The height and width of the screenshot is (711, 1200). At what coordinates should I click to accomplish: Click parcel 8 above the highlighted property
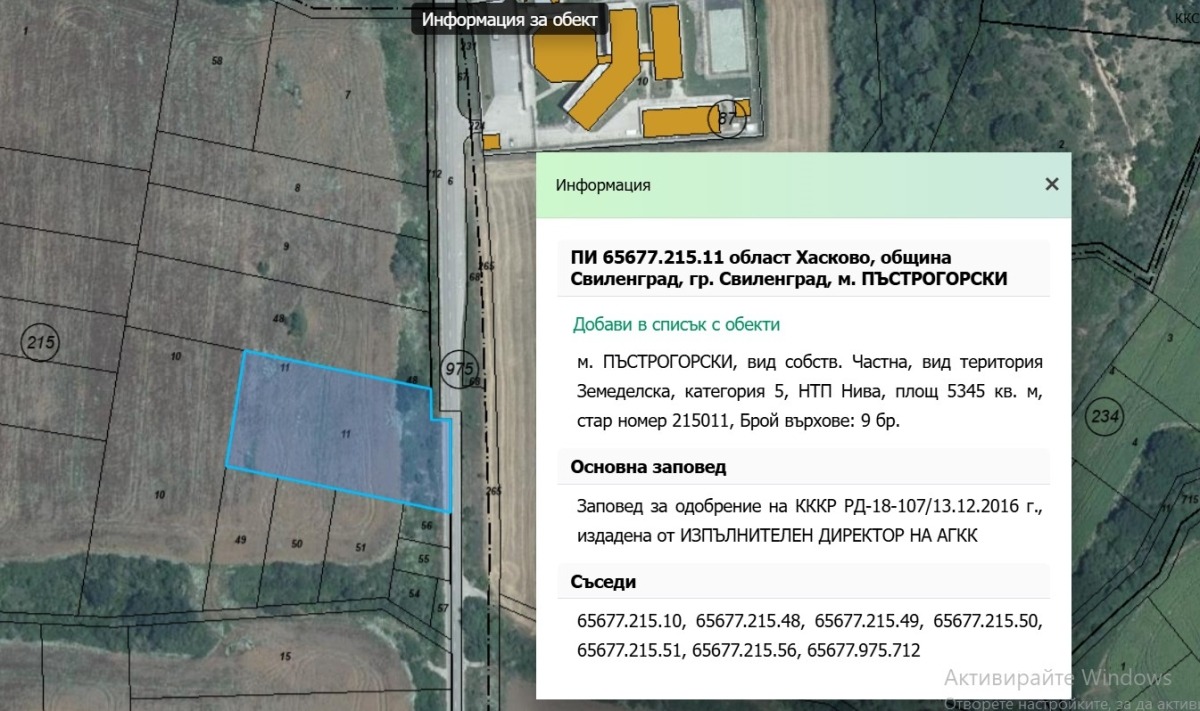295,188
